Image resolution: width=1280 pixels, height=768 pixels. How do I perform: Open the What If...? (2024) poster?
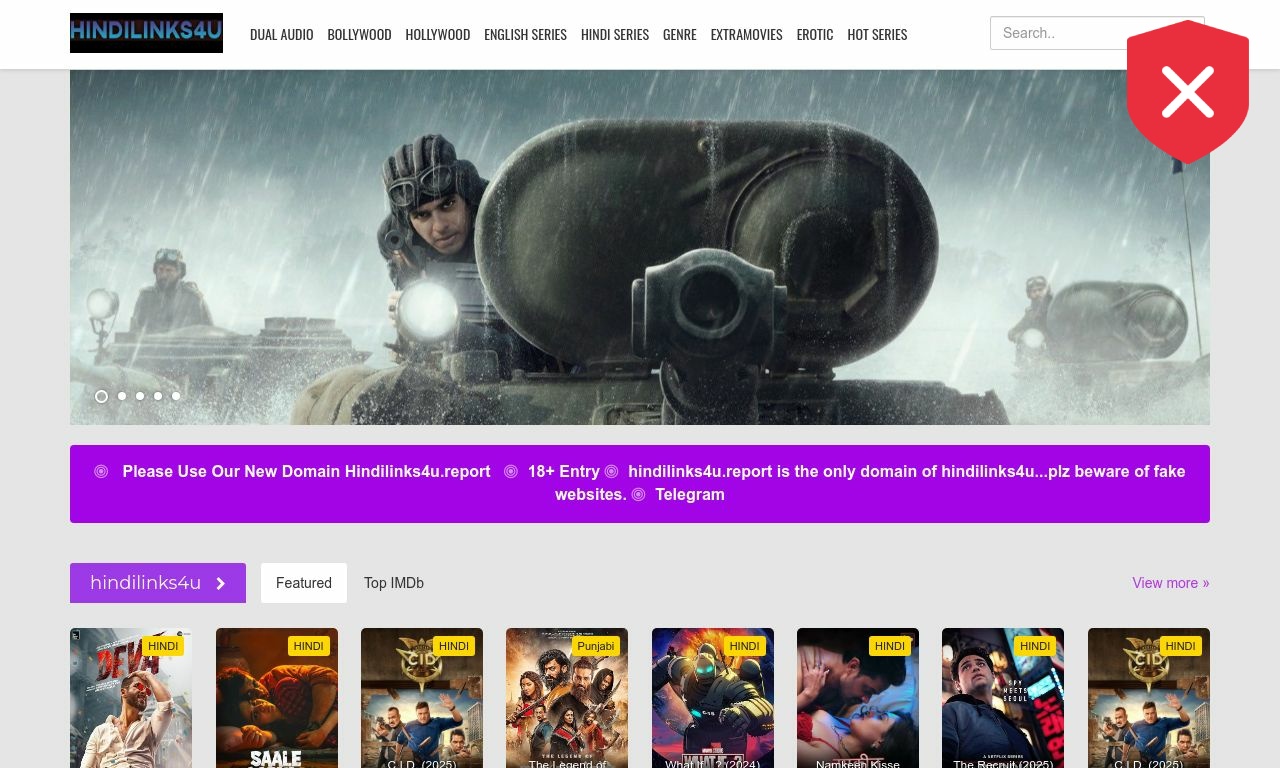[713, 698]
